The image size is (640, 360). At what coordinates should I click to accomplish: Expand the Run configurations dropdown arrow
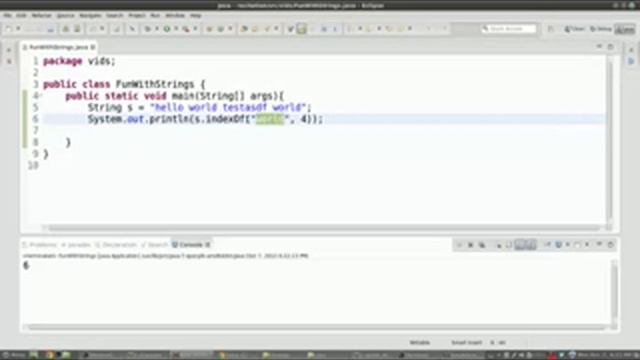click(176, 29)
